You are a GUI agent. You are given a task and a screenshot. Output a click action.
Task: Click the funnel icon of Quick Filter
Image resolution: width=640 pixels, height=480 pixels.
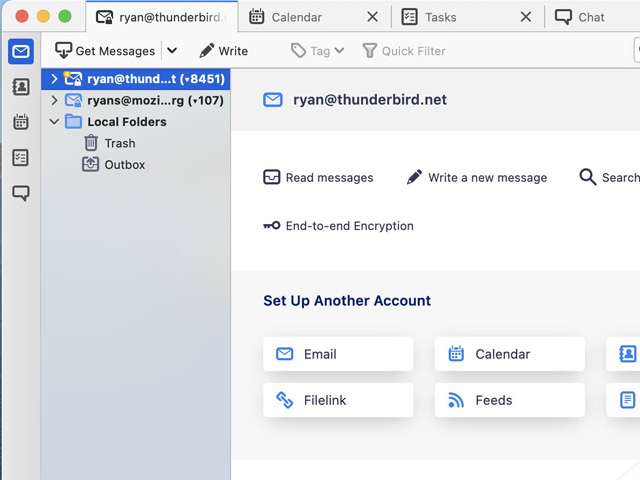point(370,51)
